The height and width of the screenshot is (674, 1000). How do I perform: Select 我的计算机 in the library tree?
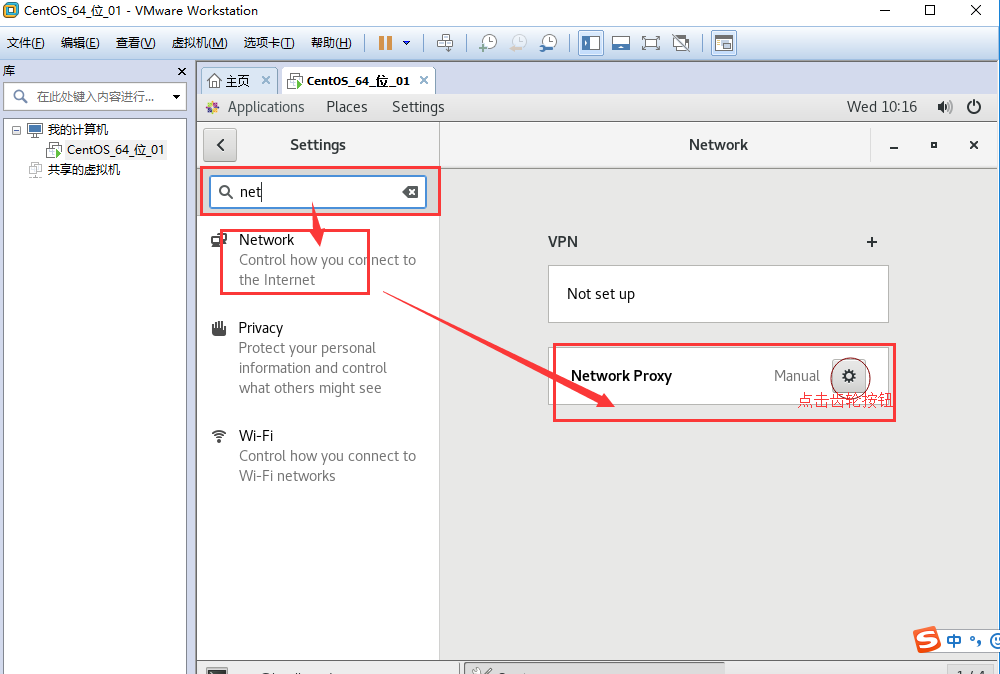[78, 130]
